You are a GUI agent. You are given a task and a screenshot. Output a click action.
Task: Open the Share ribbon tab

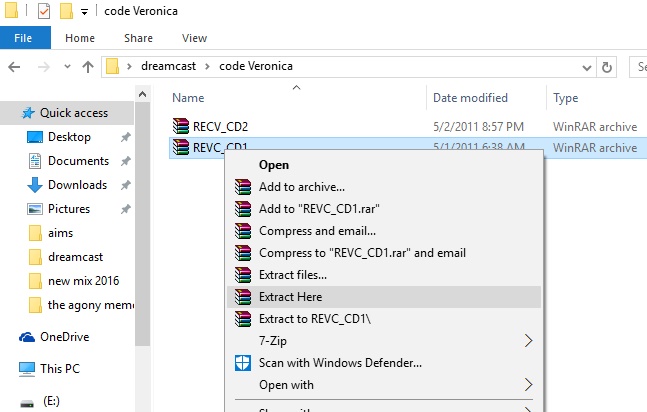tap(138, 38)
